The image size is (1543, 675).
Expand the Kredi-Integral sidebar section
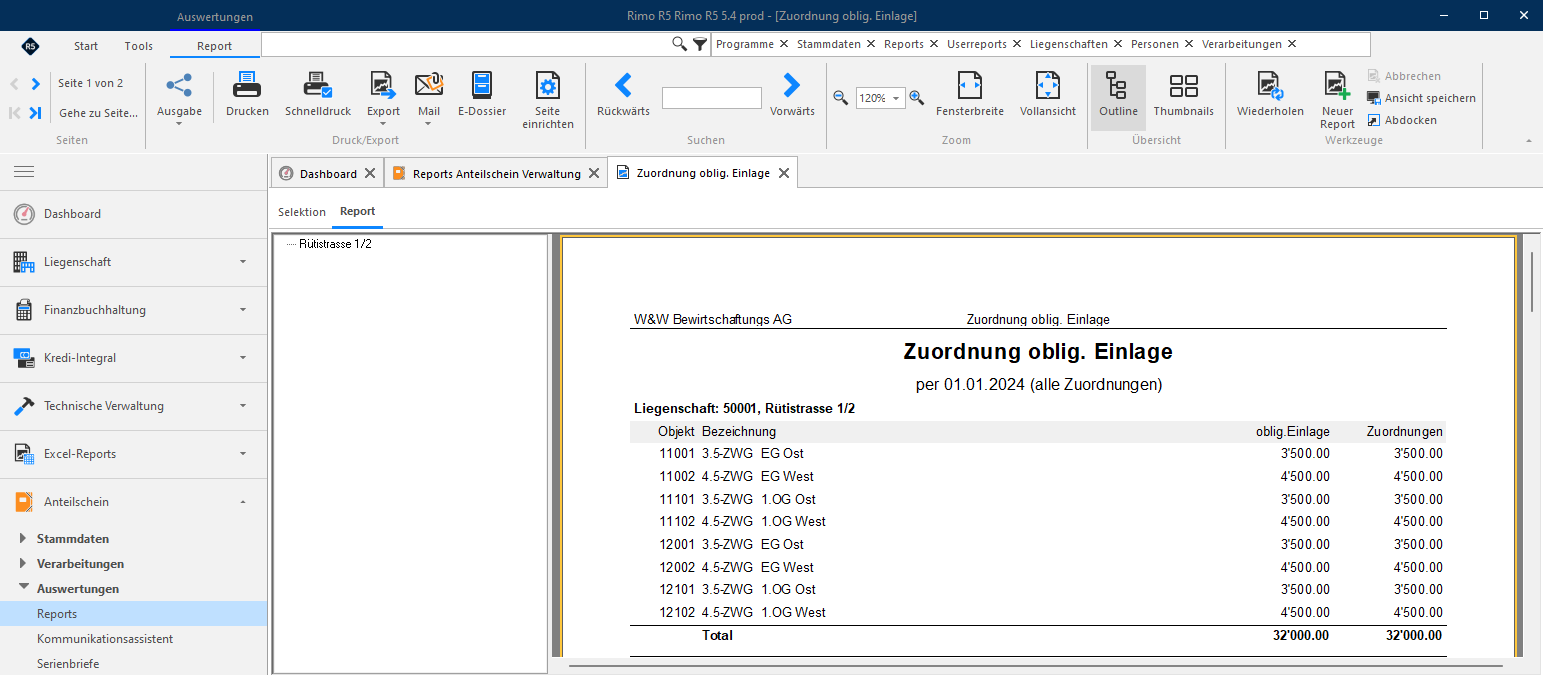pyautogui.click(x=243, y=358)
